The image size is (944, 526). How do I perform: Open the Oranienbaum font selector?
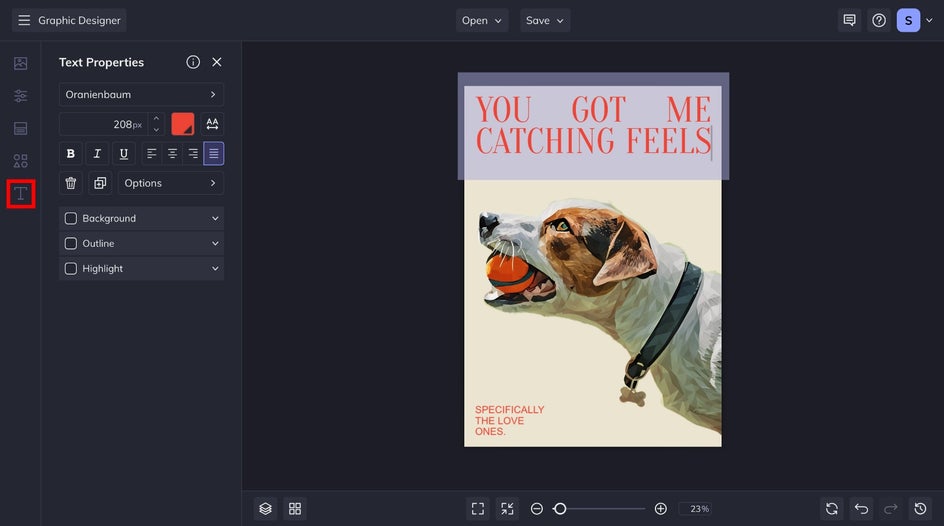[141, 94]
